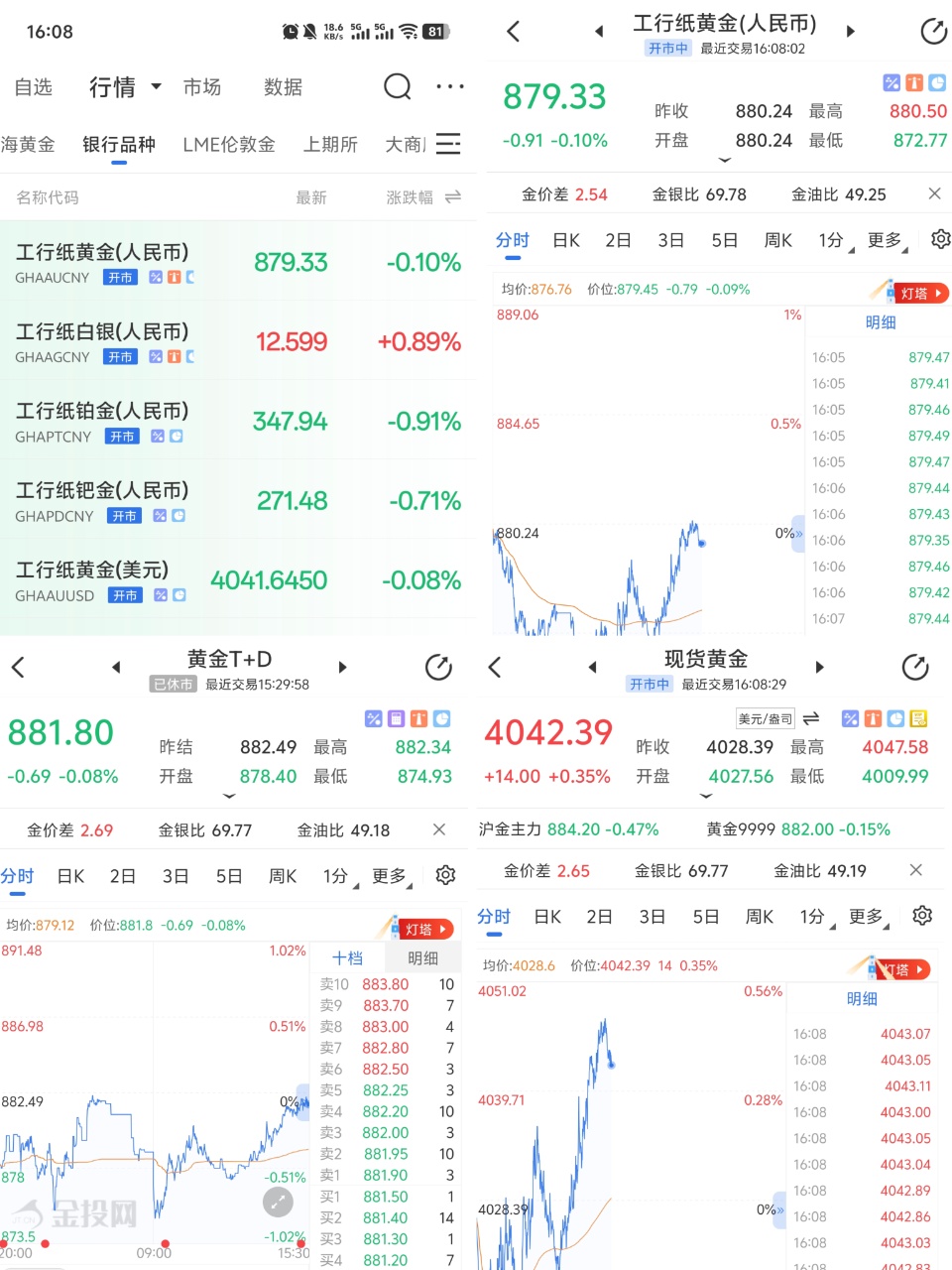Tap the refresh-share icon in 黄金T+D panel

point(438,667)
